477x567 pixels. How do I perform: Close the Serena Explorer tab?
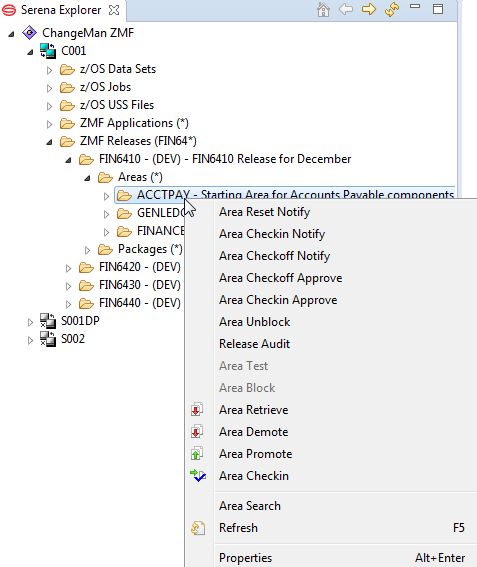pos(114,10)
